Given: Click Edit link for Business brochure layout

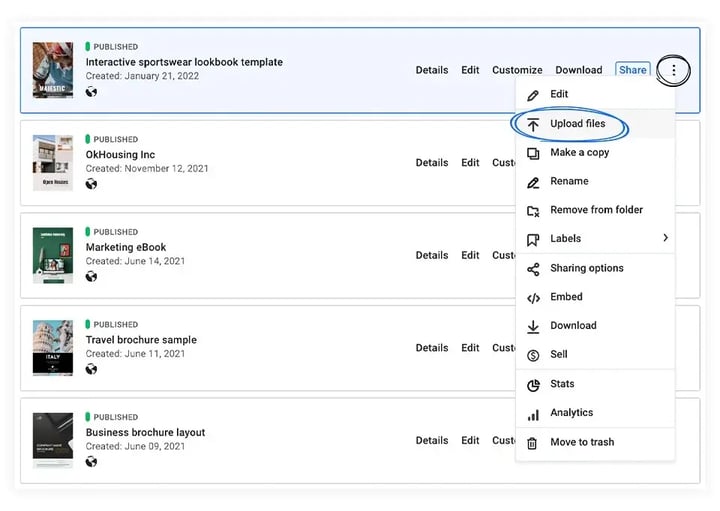Looking at the screenshot, I should coord(470,440).
